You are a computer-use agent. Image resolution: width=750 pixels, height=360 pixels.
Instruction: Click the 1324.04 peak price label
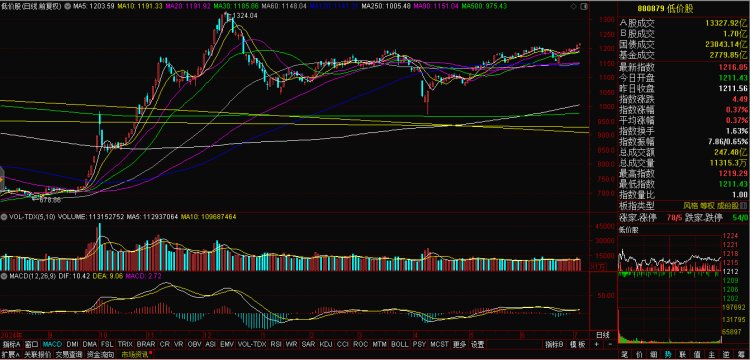pyautogui.click(x=246, y=16)
